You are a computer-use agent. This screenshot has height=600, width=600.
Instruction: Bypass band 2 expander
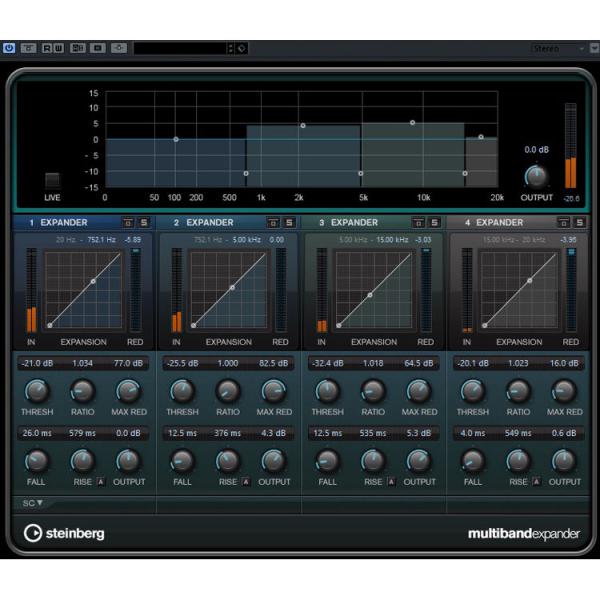[273, 223]
